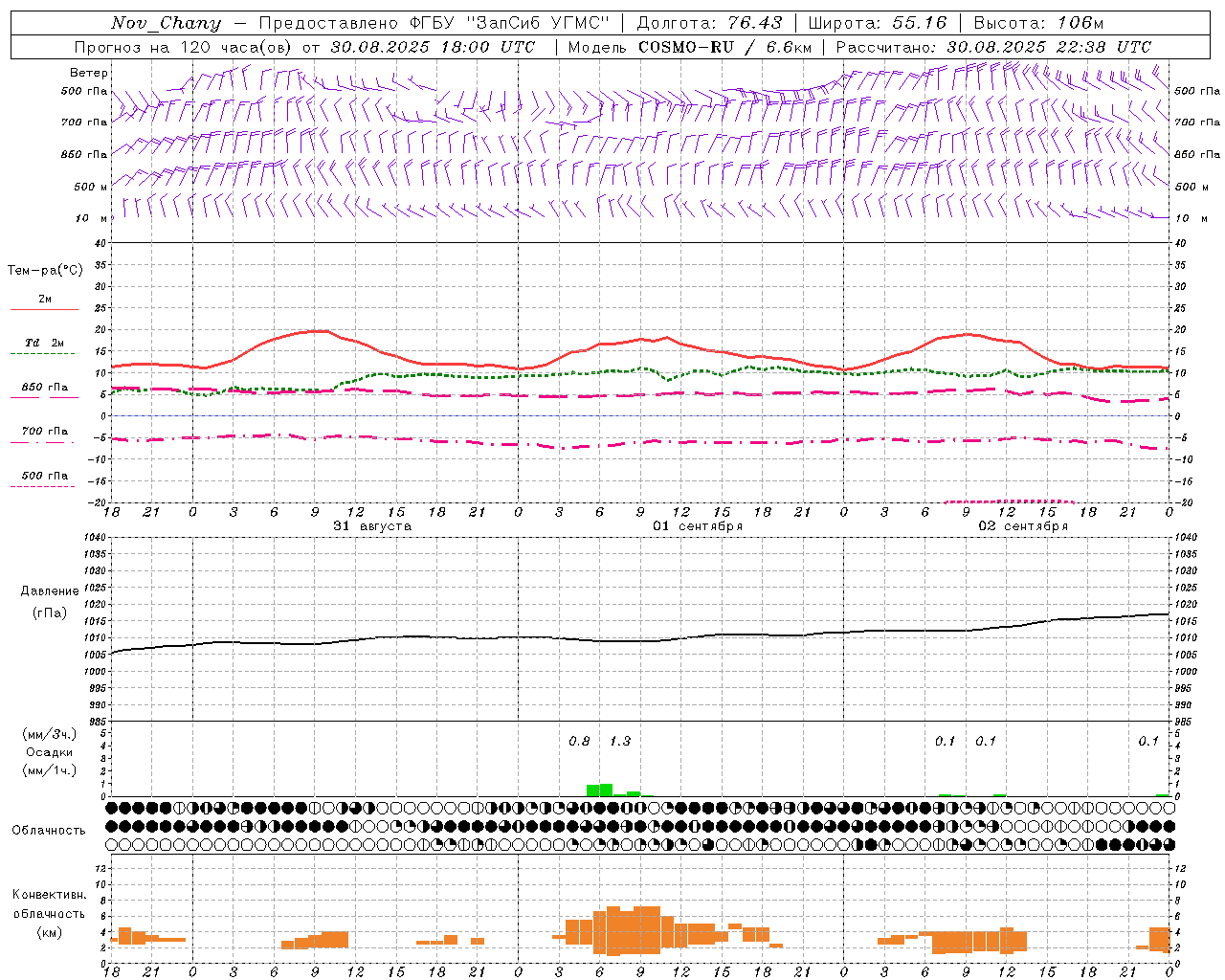Screen dimensions: 1225x980
Task: Click the station name Nov_Chany in header
Action: [167, 23]
